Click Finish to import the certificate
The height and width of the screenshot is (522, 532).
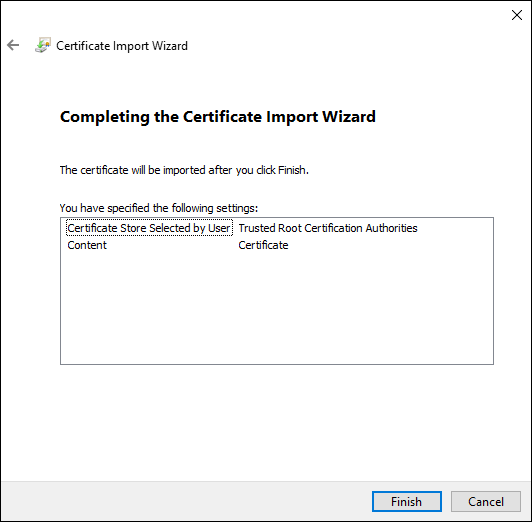click(x=406, y=501)
